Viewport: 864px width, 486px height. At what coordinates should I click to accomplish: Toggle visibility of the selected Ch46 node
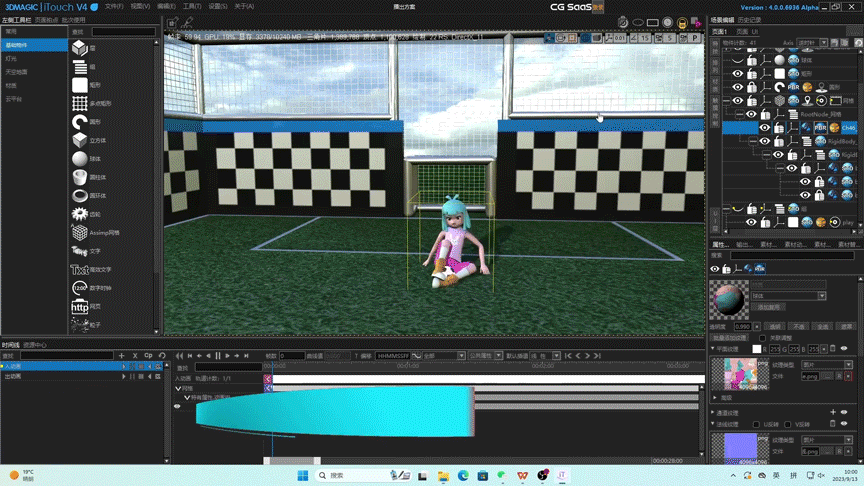[x=764, y=128]
